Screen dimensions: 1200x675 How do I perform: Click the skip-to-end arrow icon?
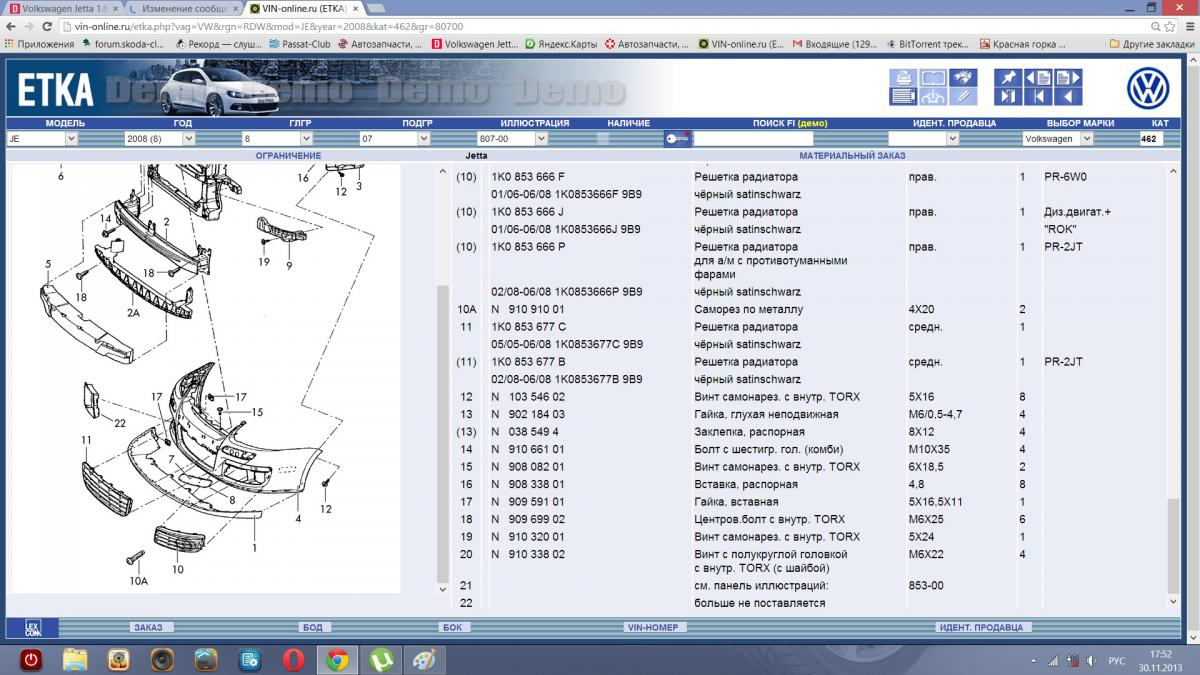(x=1007, y=96)
